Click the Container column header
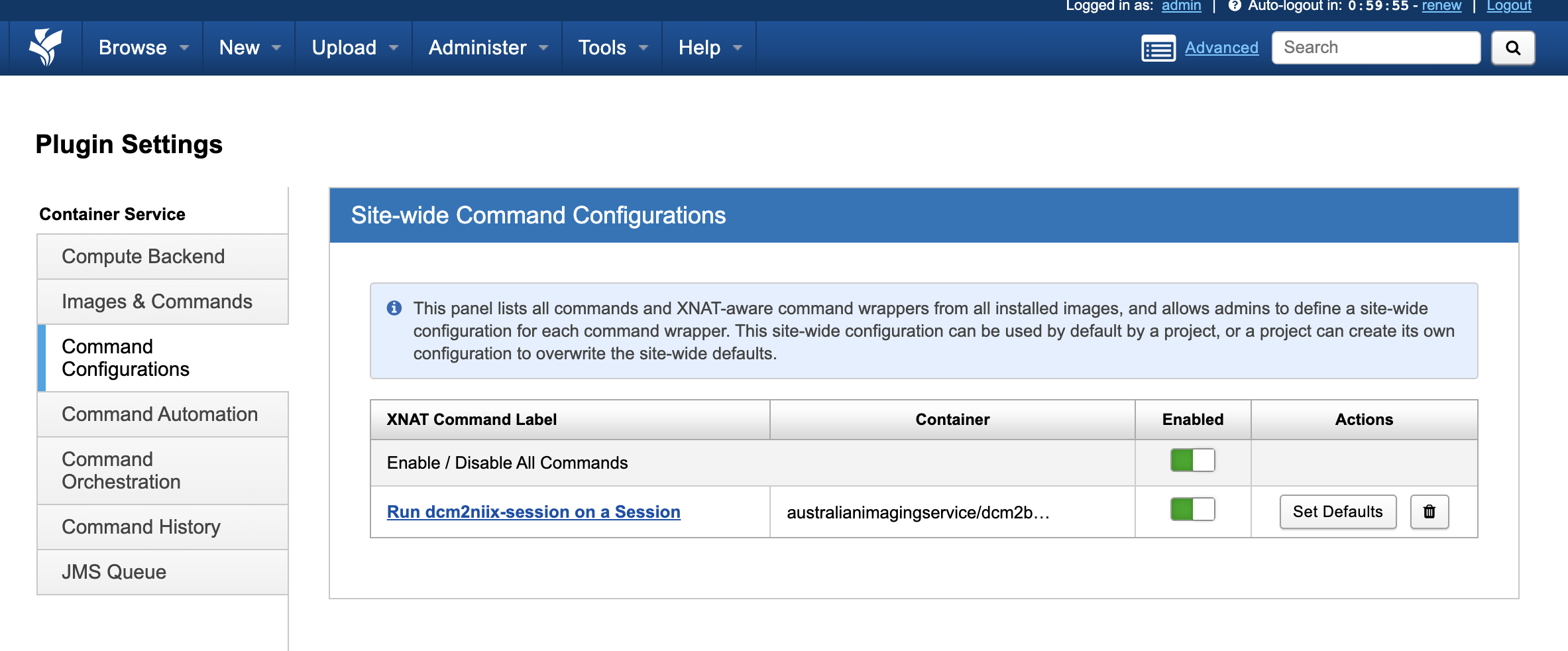The width and height of the screenshot is (1568, 651). click(952, 420)
